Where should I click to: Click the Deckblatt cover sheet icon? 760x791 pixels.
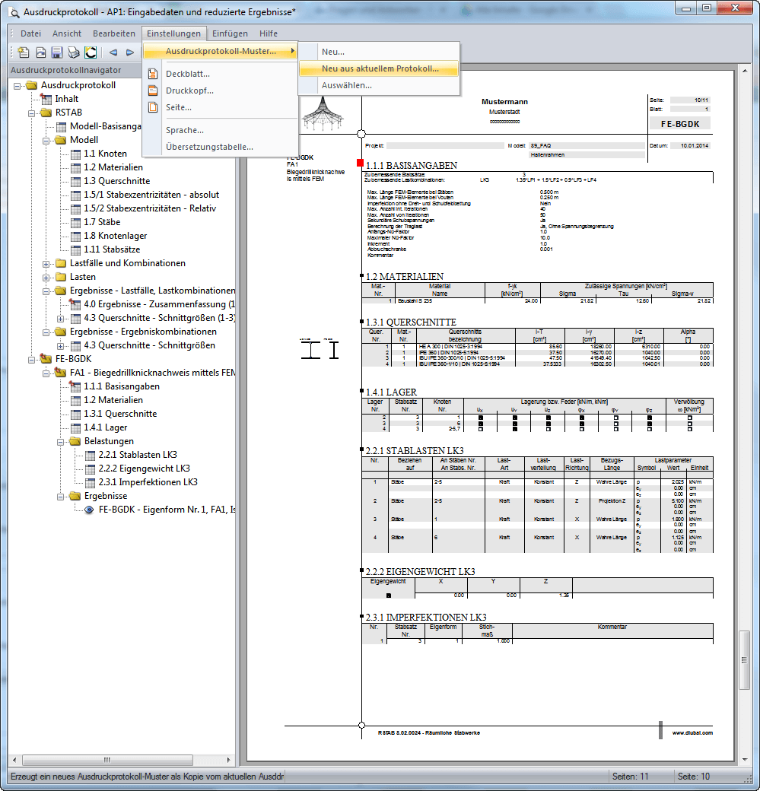tap(153, 74)
